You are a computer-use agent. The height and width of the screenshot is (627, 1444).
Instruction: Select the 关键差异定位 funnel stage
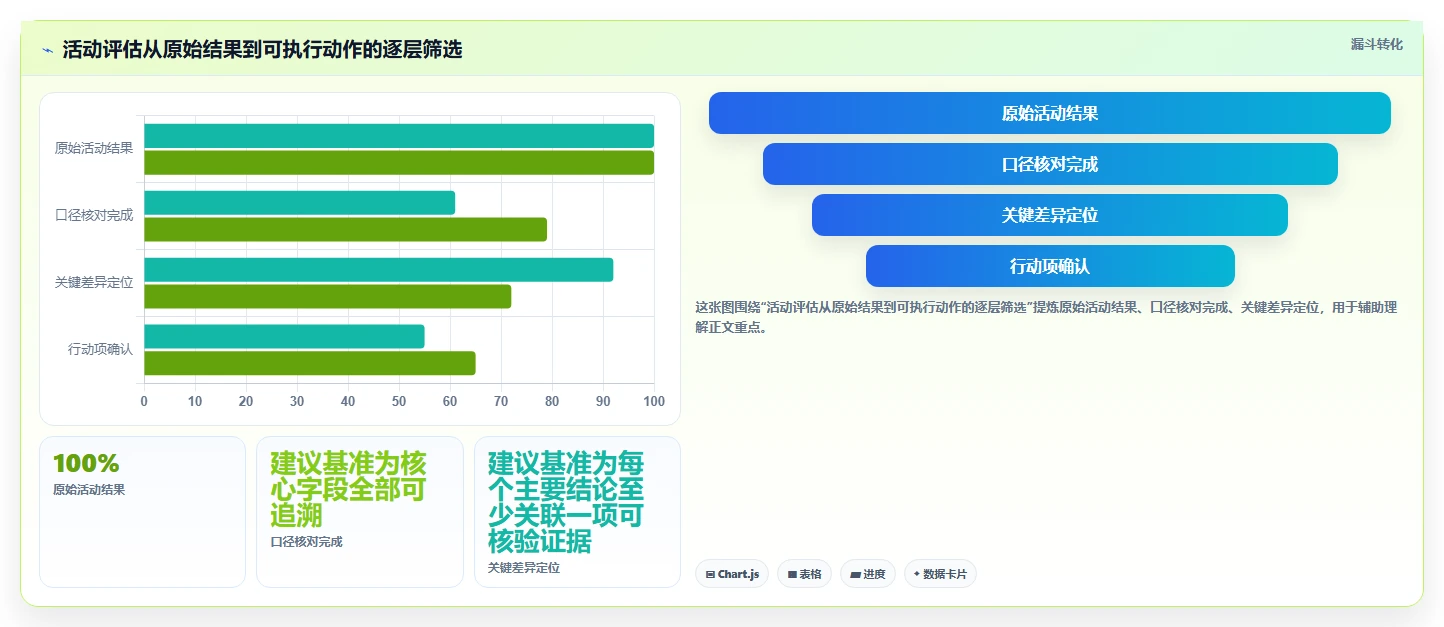1050,215
